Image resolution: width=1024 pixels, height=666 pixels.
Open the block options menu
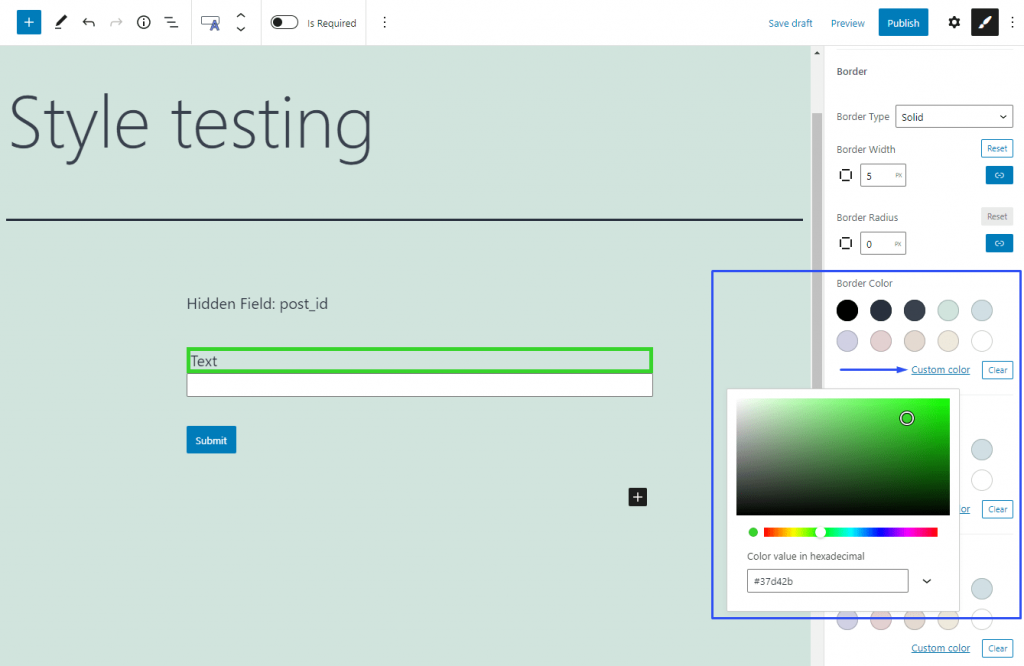tap(385, 23)
